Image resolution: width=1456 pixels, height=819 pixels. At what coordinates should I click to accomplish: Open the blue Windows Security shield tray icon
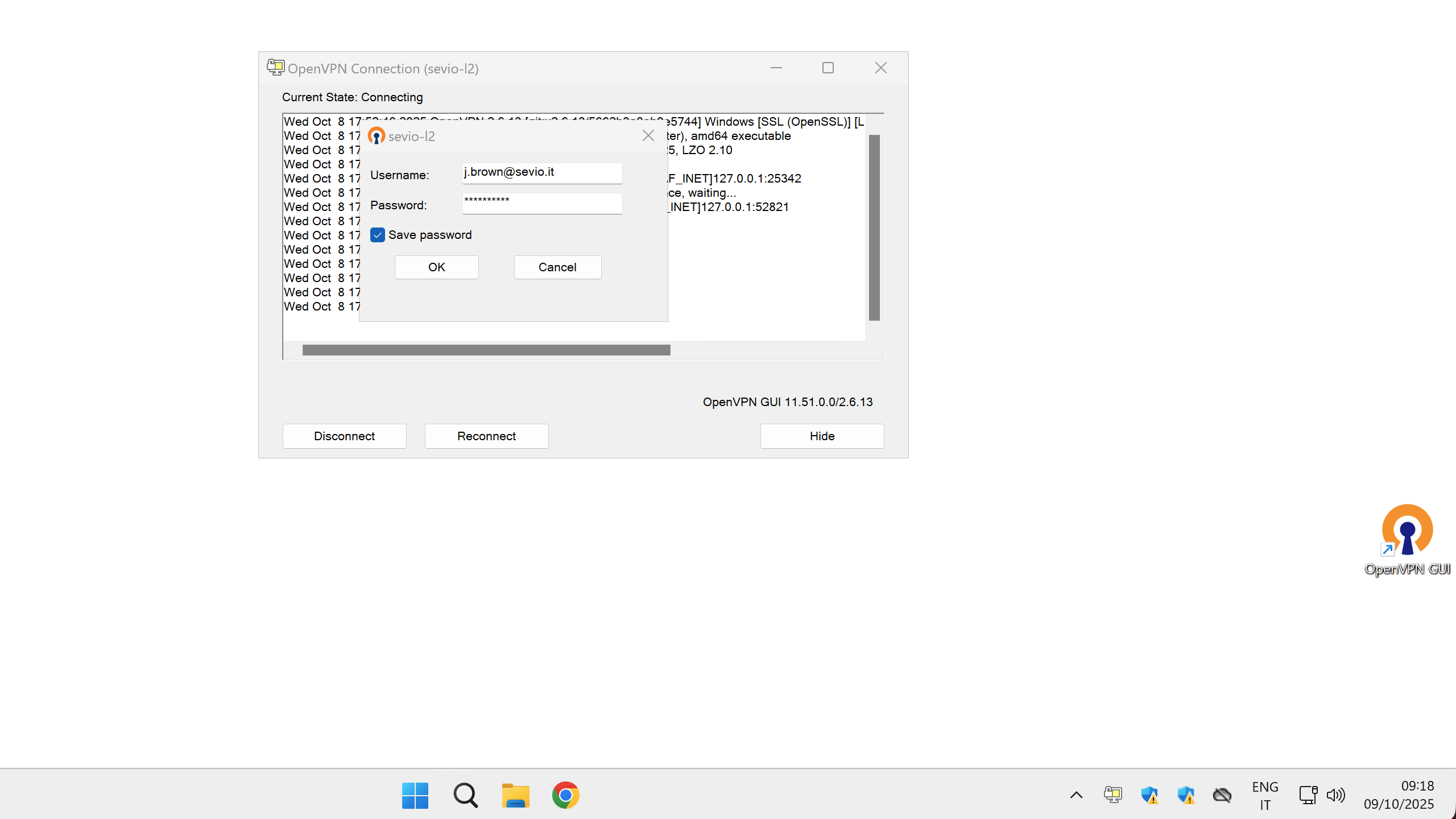pyautogui.click(x=1149, y=795)
